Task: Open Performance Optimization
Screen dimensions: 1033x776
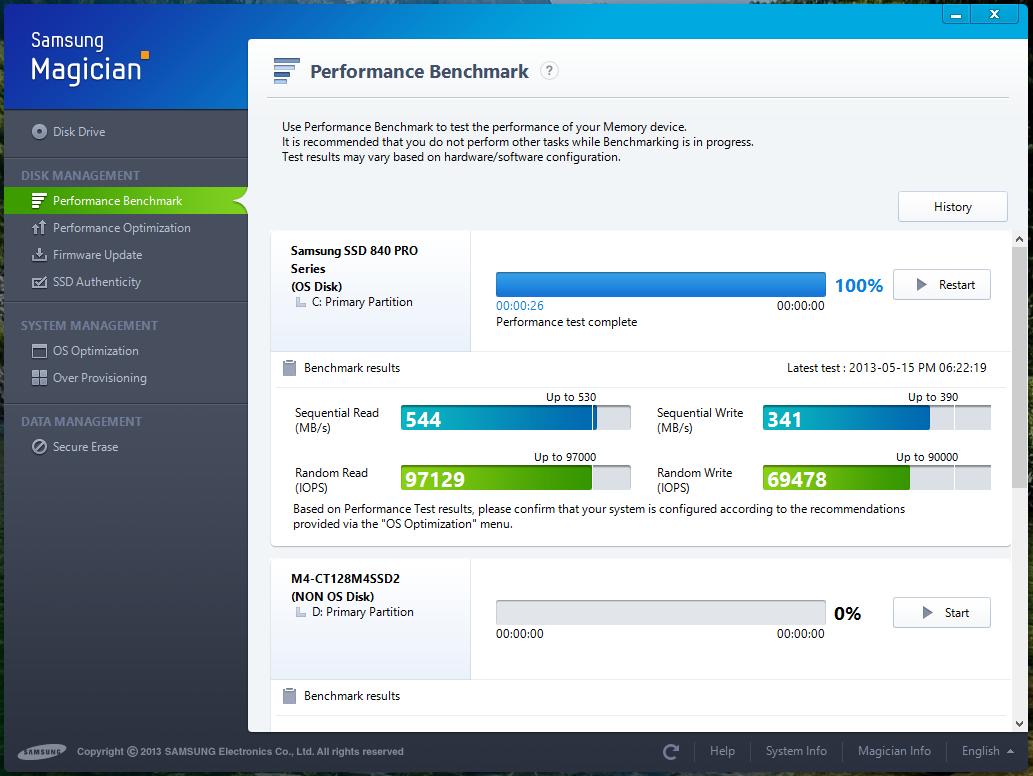Action: click(x=122, y=228)
